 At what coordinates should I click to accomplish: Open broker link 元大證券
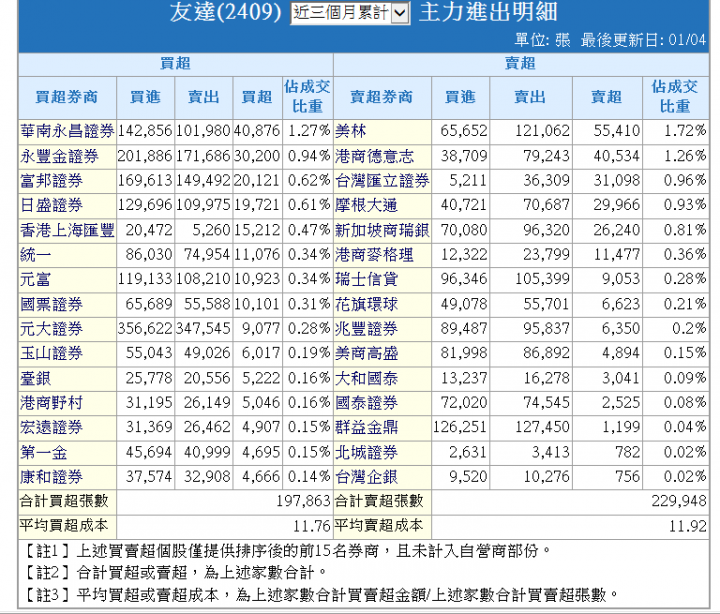pos(51,329)
